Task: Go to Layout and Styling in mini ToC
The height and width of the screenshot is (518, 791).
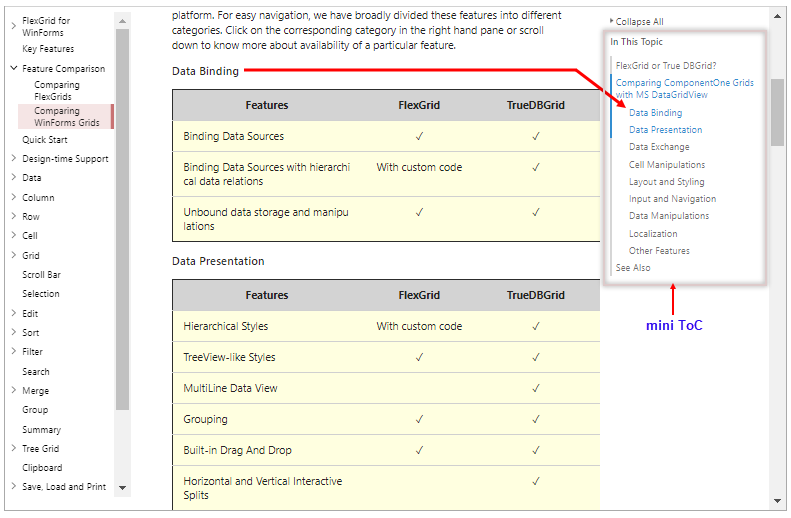Action: click(666, 182)
